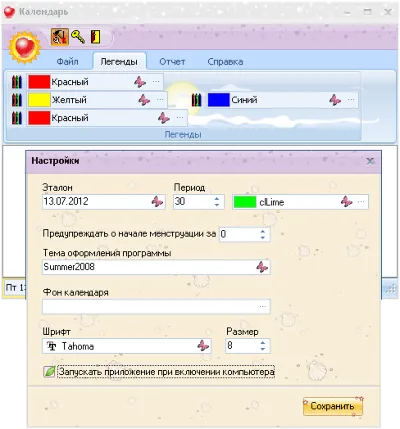This screenshot has height=429, width=400.
Task: Toggle the autostart leaf checkbox
Action: coord(49,372)
